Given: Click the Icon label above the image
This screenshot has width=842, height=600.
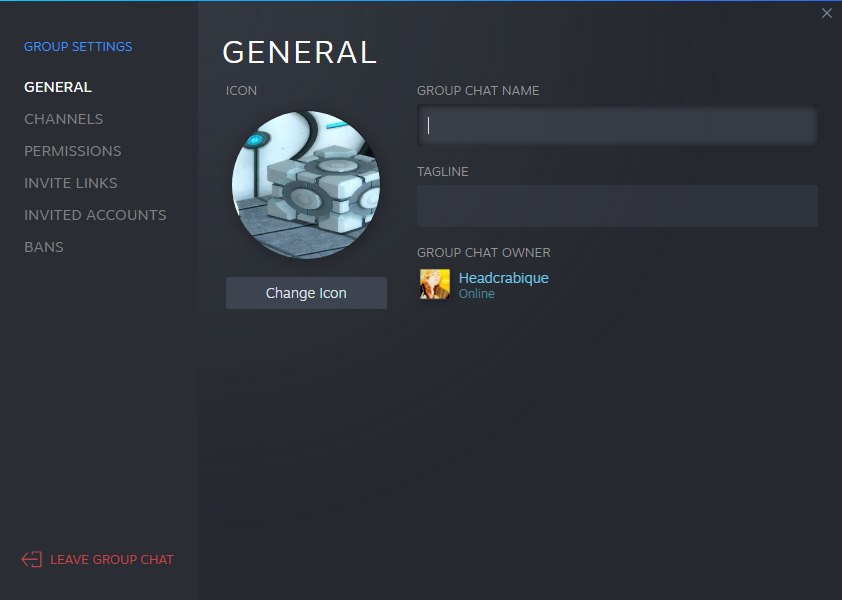Looking at the screenshot, I should pos(241,90).
